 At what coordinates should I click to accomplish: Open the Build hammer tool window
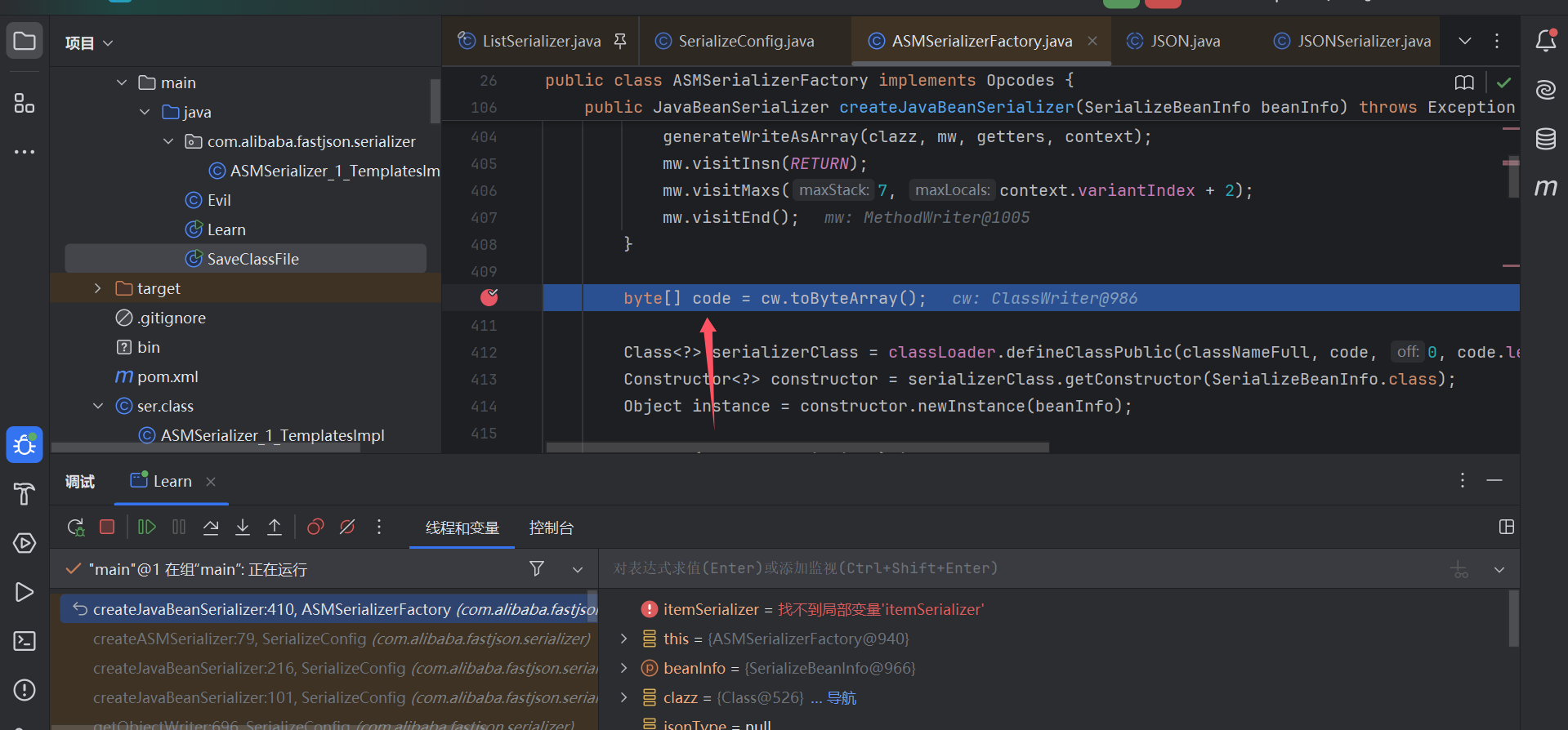pos(25,494)
